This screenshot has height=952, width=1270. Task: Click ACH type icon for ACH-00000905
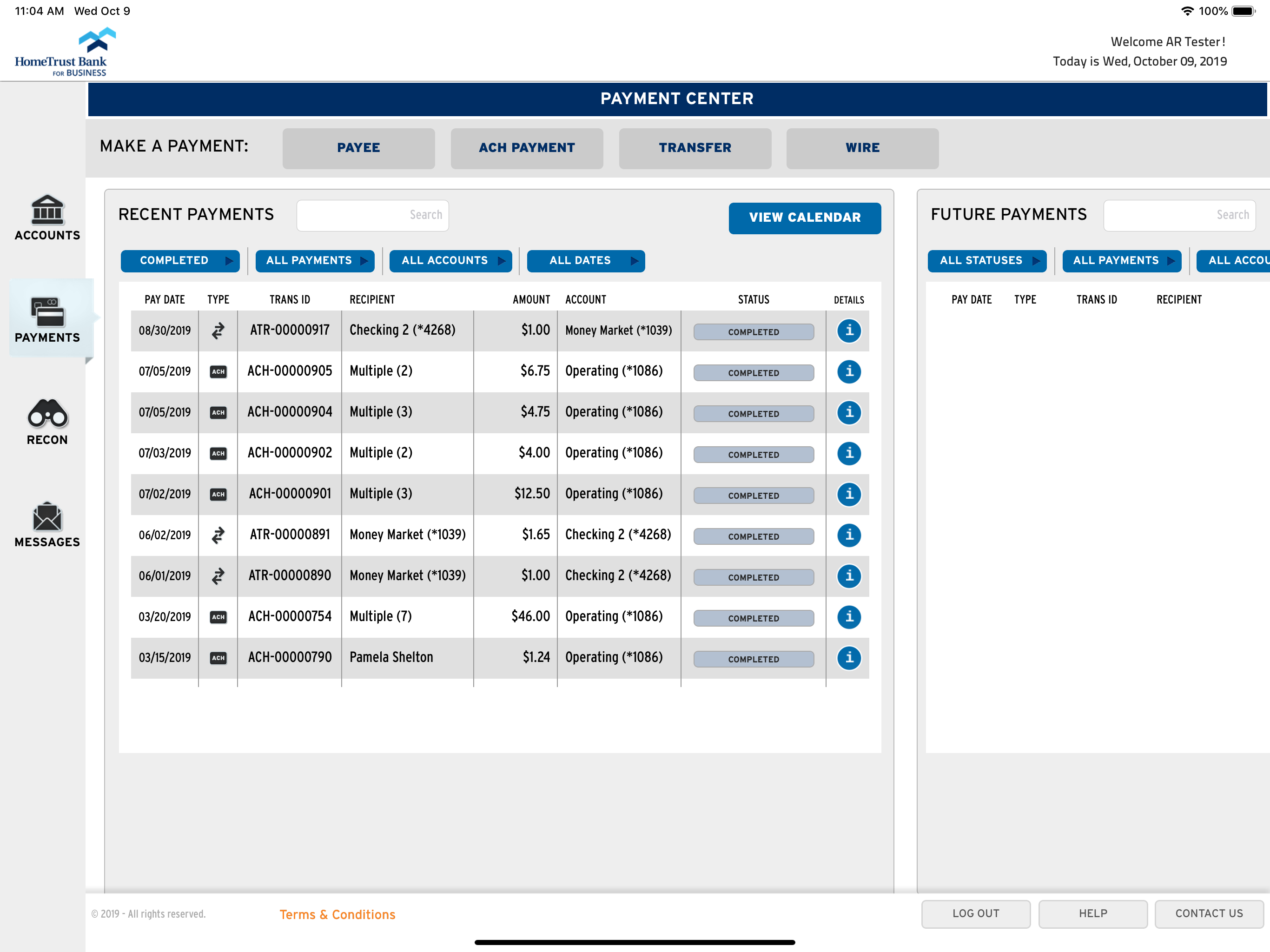click(x=218, y=371)
